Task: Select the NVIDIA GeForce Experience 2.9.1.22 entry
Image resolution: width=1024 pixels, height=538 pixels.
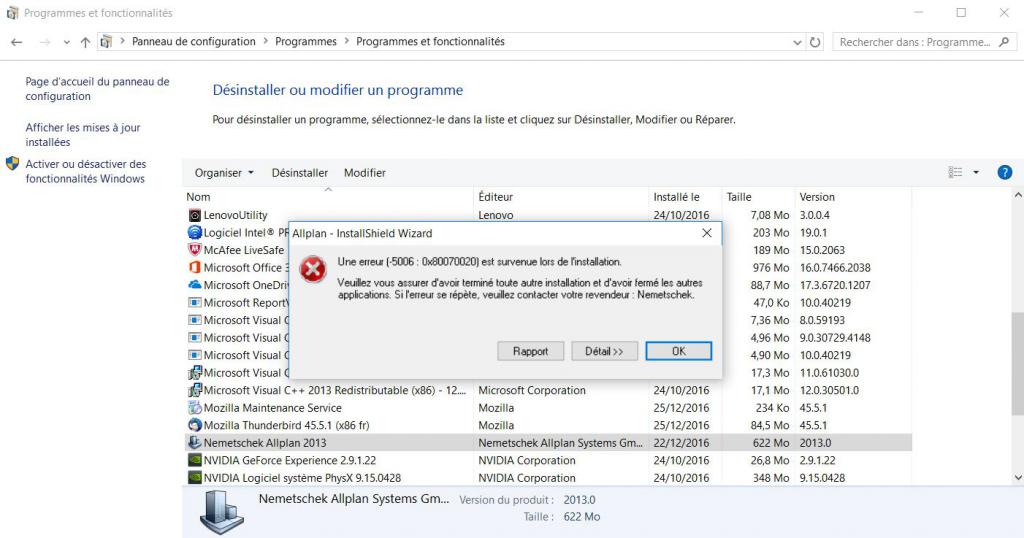Action: [x=290, y=460]
